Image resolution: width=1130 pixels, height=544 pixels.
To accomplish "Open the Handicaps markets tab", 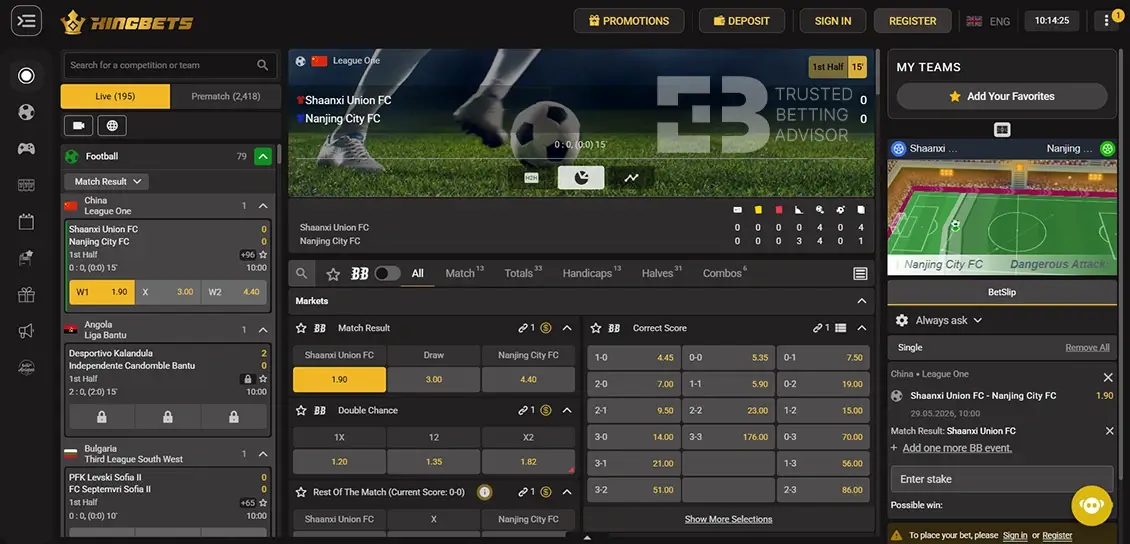I will click(x=592, y=273).
